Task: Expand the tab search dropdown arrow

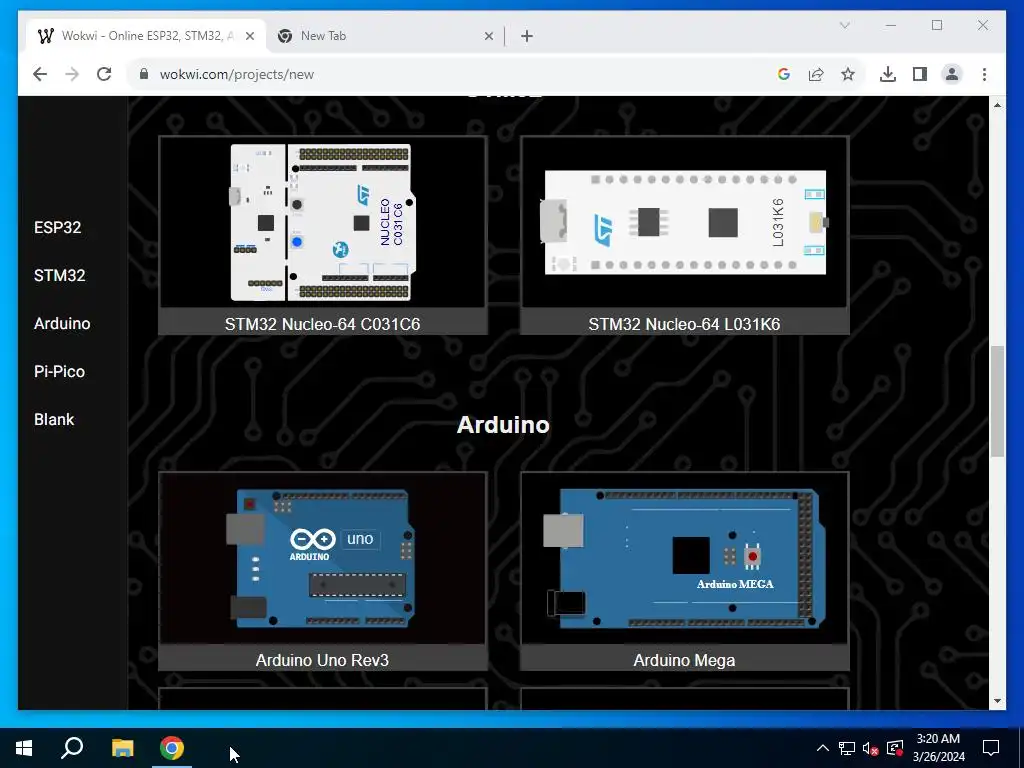Action: click(x=844, y=25)
